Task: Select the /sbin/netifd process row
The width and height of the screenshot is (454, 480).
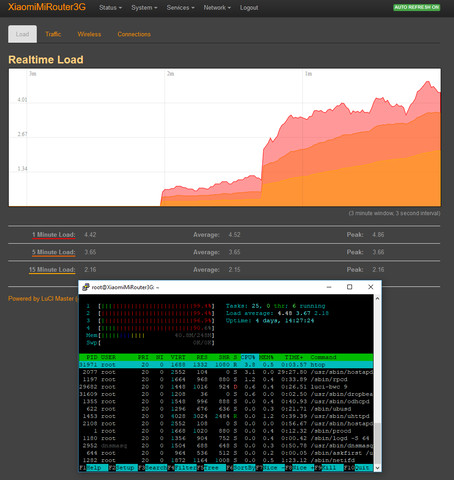Action: 226,460
